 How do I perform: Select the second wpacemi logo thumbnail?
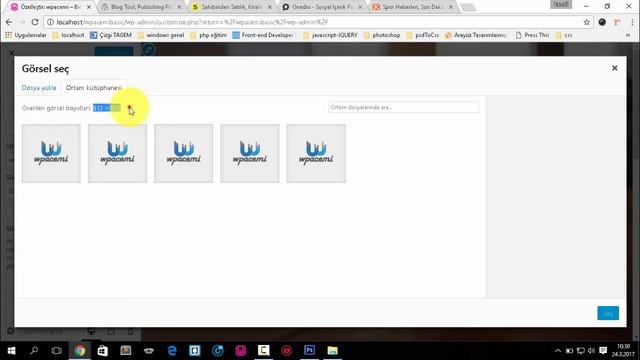[118, 153]
